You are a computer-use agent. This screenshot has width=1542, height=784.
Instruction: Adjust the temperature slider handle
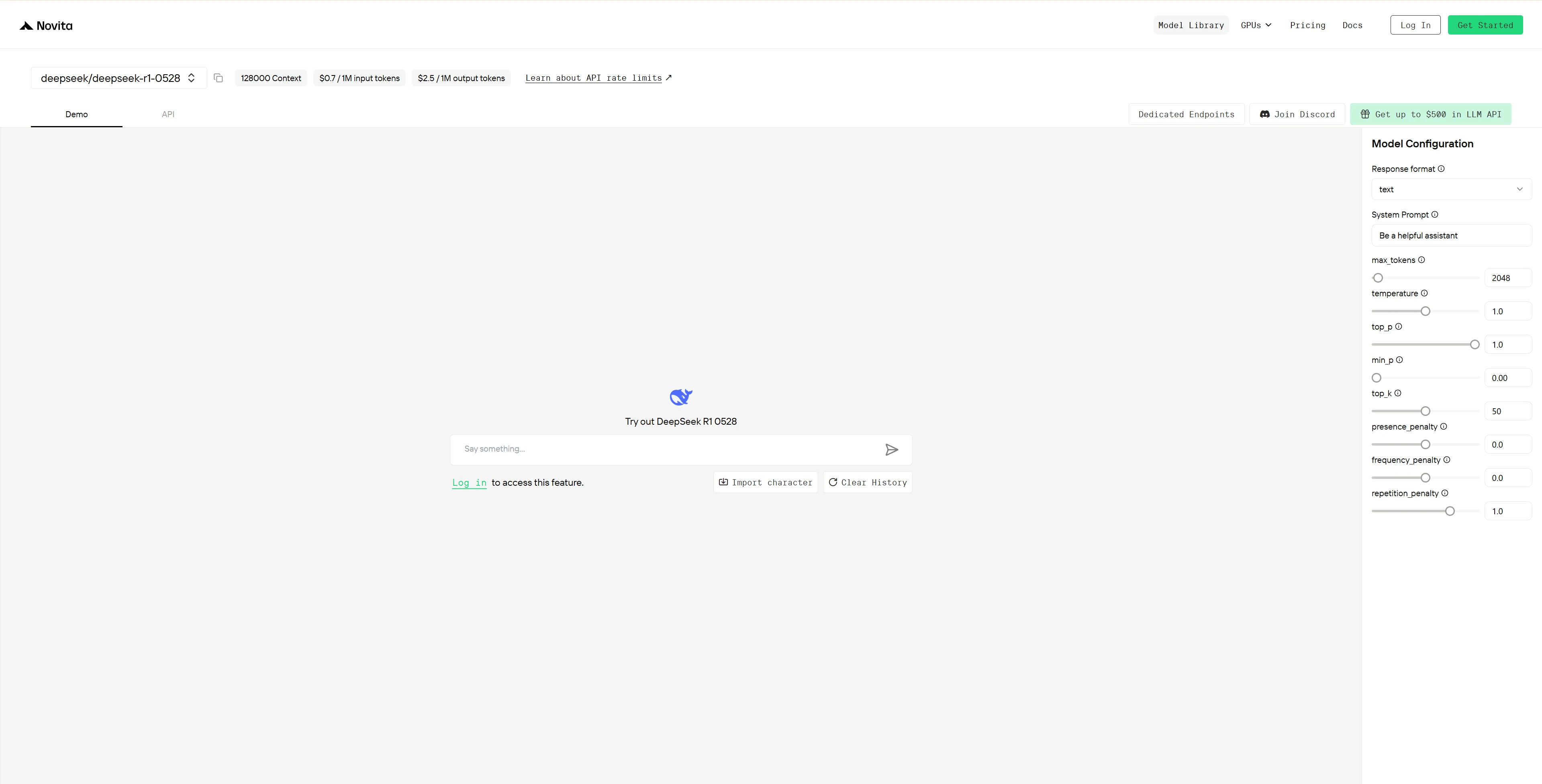pos(1425,311)
